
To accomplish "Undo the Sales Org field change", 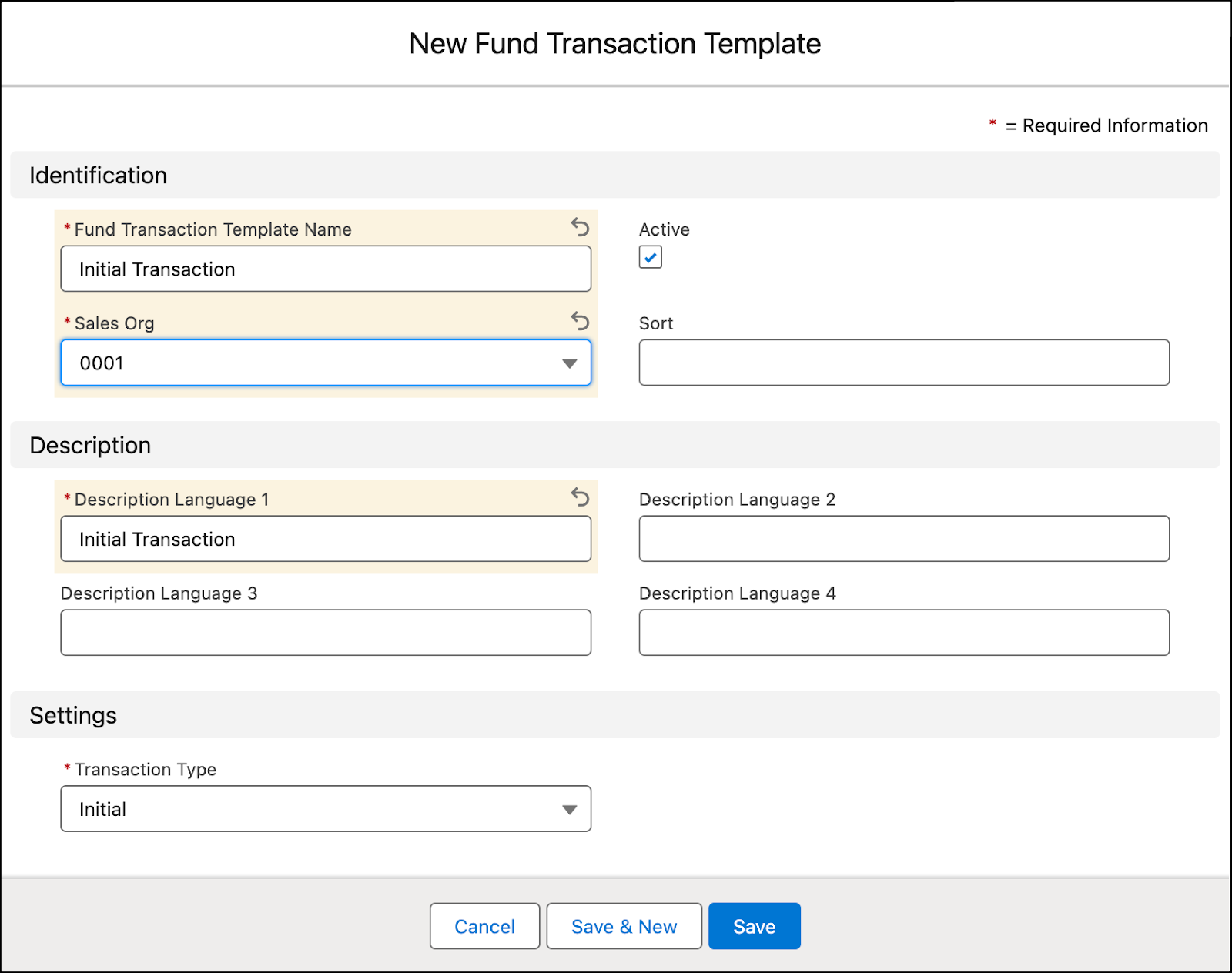I will tap(580, 321).
